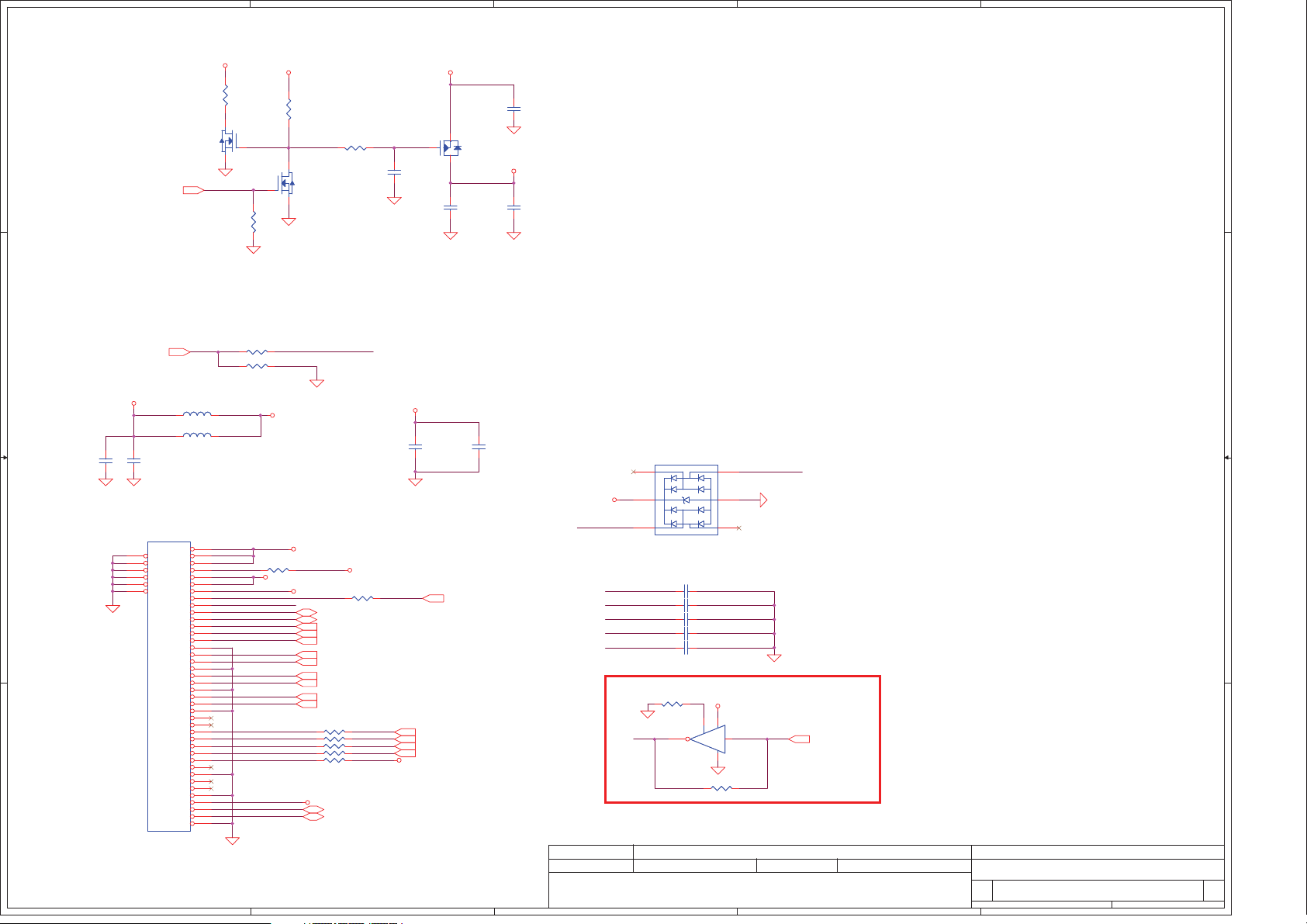The image size is (1307, 924).
Task: Select the horizontal resistor between the MOSFET drains and gate capacitor
Action: [x=355, y=147]
